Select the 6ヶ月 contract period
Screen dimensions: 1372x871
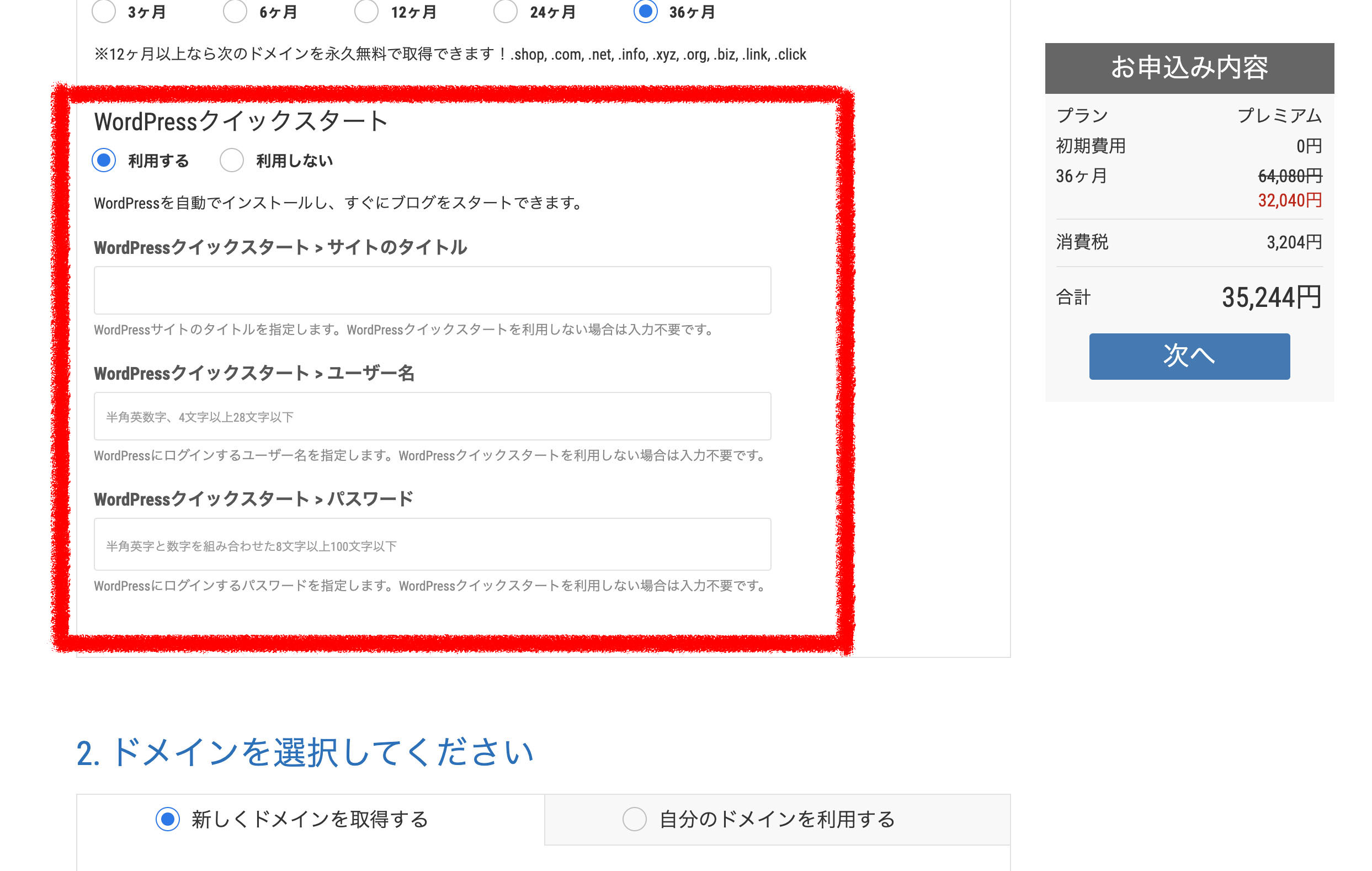pos(235,11)
